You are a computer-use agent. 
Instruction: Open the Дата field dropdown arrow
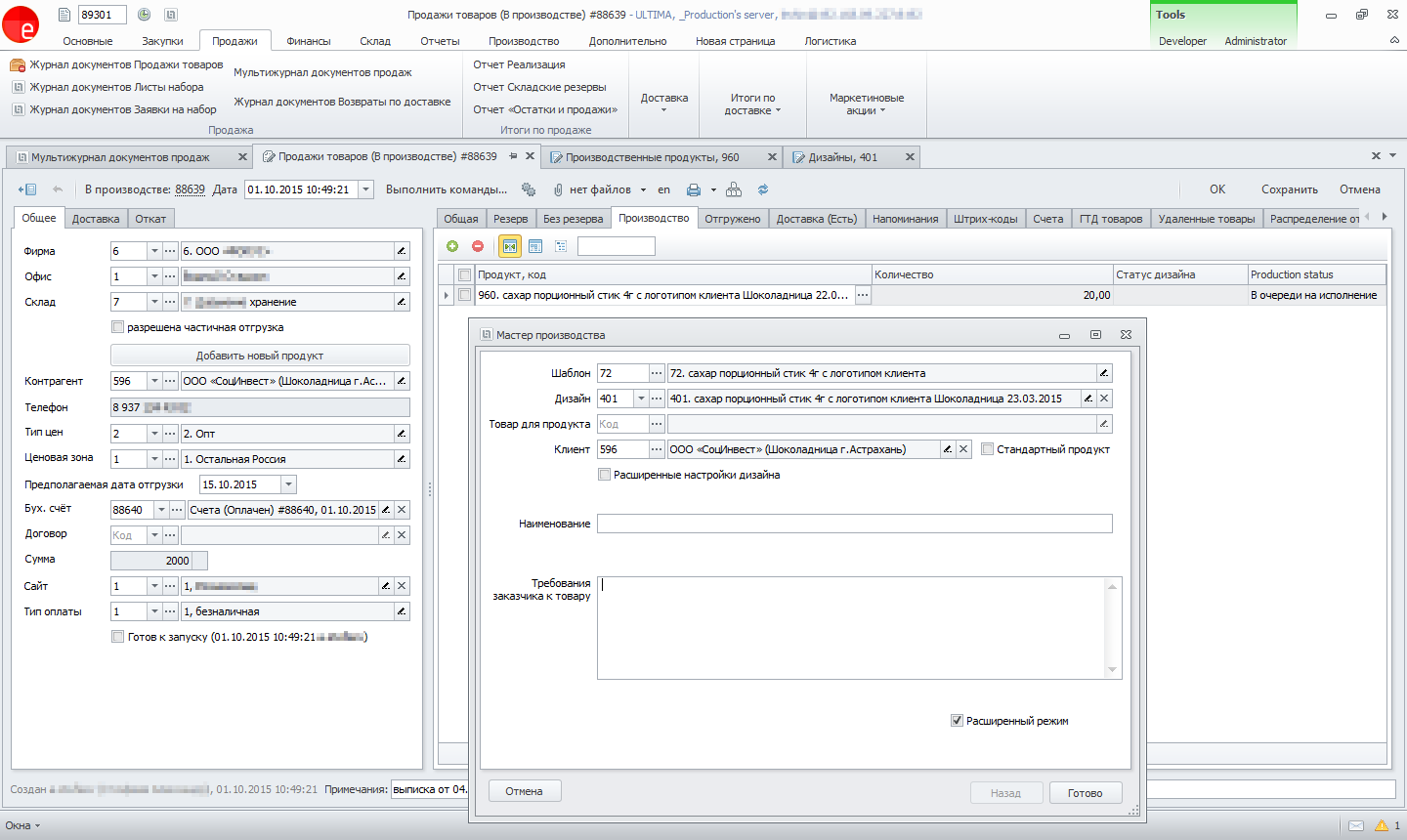(365, 189)
